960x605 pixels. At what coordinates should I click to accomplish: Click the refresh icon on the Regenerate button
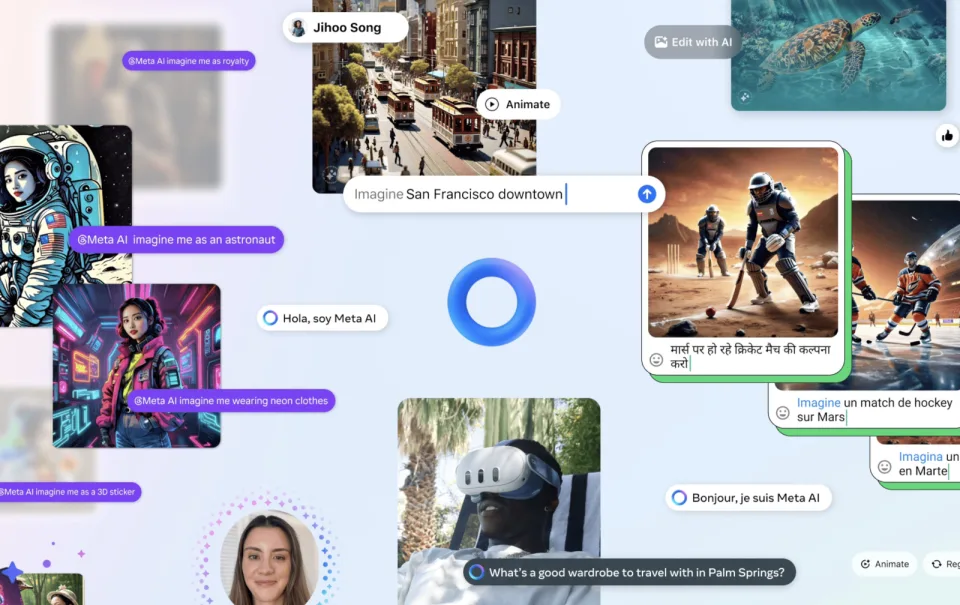tap(937, 564)
